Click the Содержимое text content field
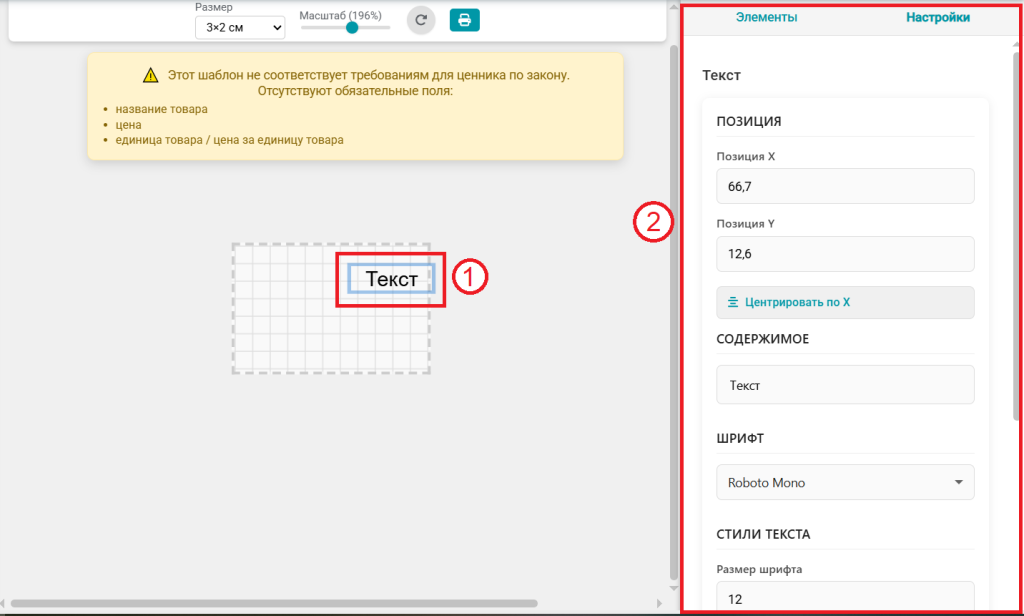This screenshot has width=1024, height=616. [845, 384]
